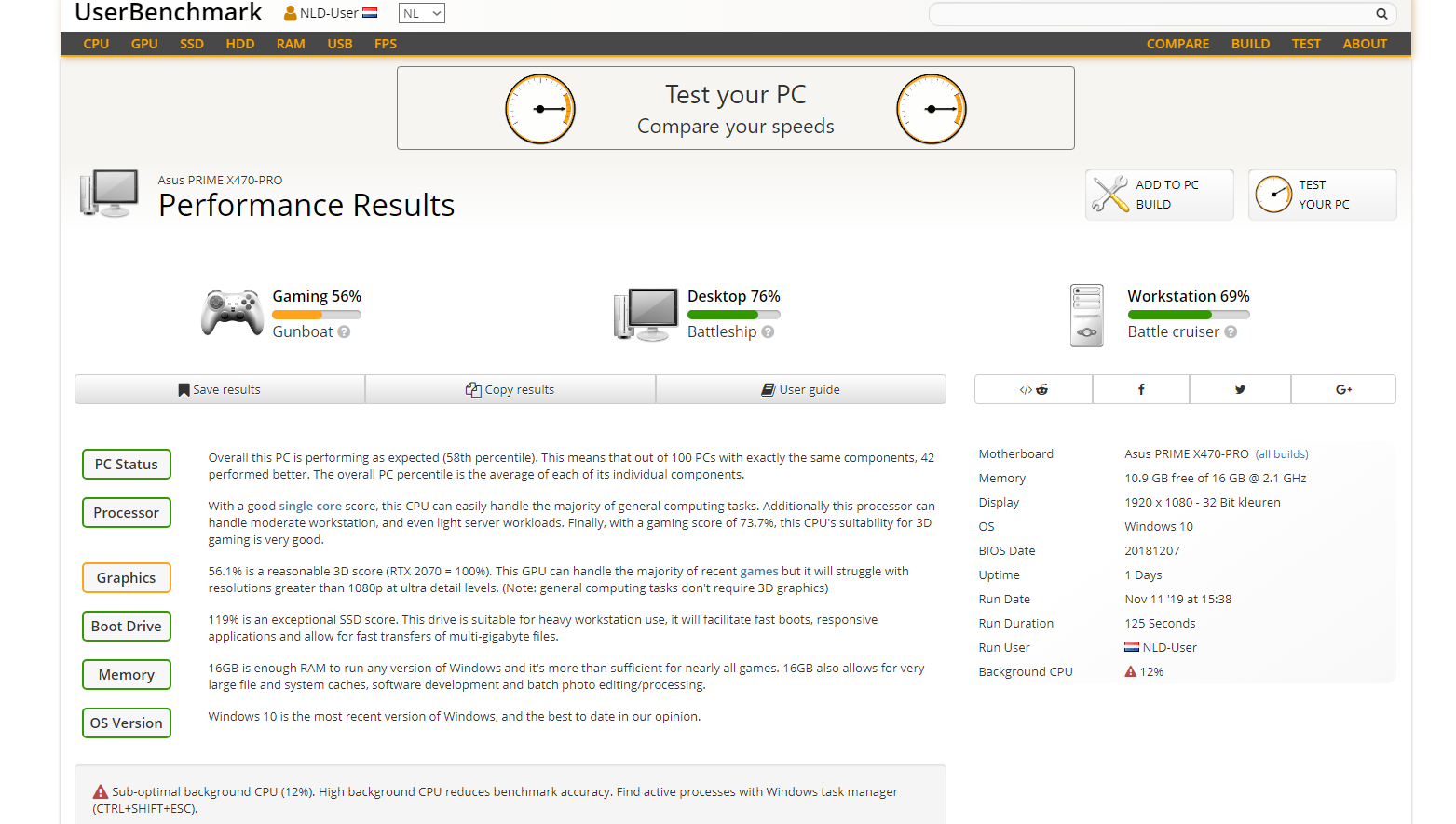
Task: Click the Run User Netherlands flag icon
Action: pyautogui.click(x=1132, y=647)
